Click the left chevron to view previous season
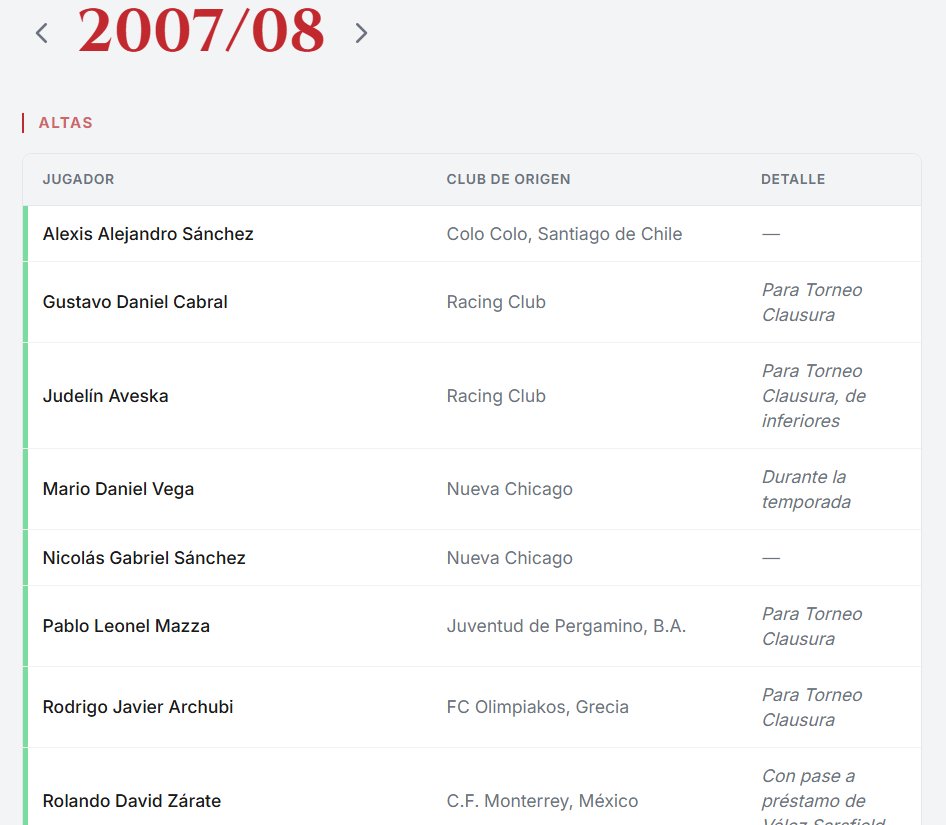Image resolution: width=946 pixels, height=825 pixels. click(x=41, y=33)
